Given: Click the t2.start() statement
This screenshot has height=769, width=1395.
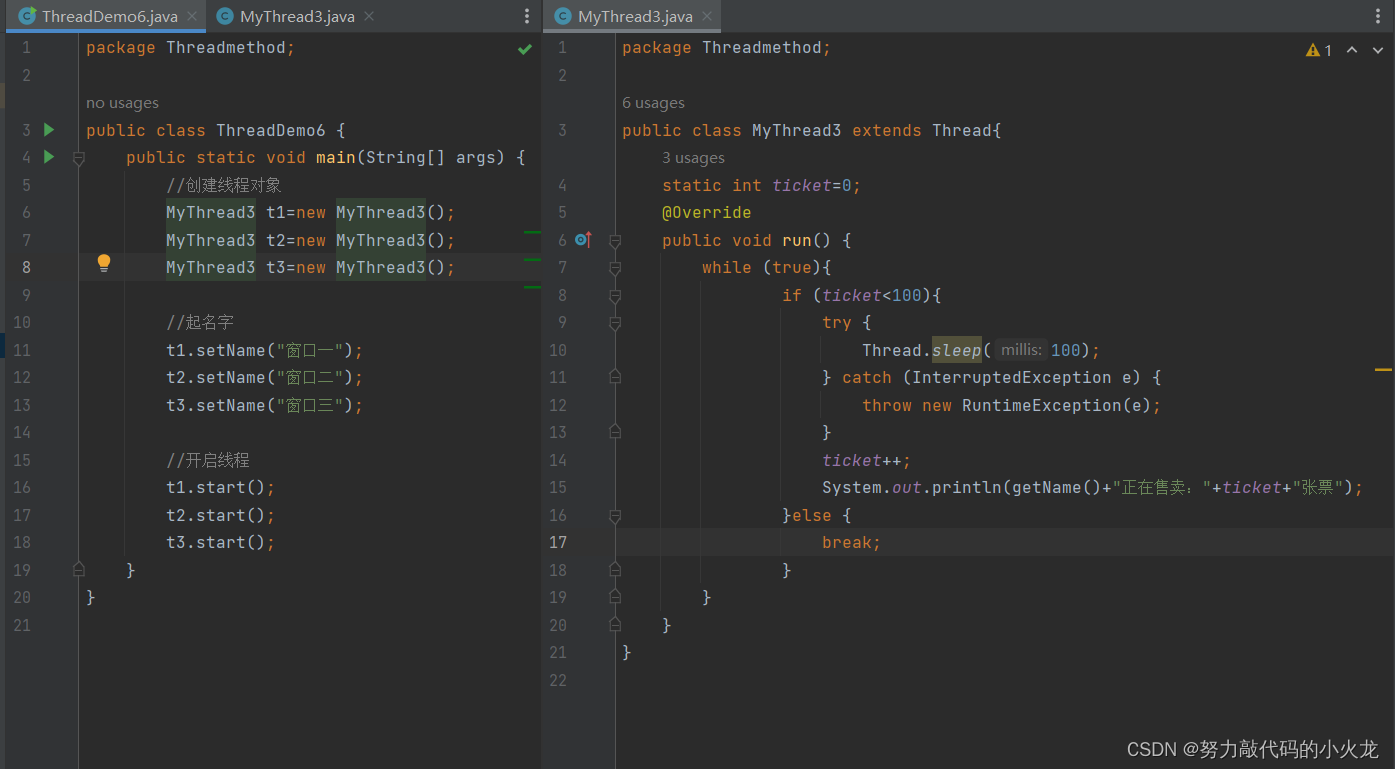Looking at the screenshot, I should tap(220, 515).
